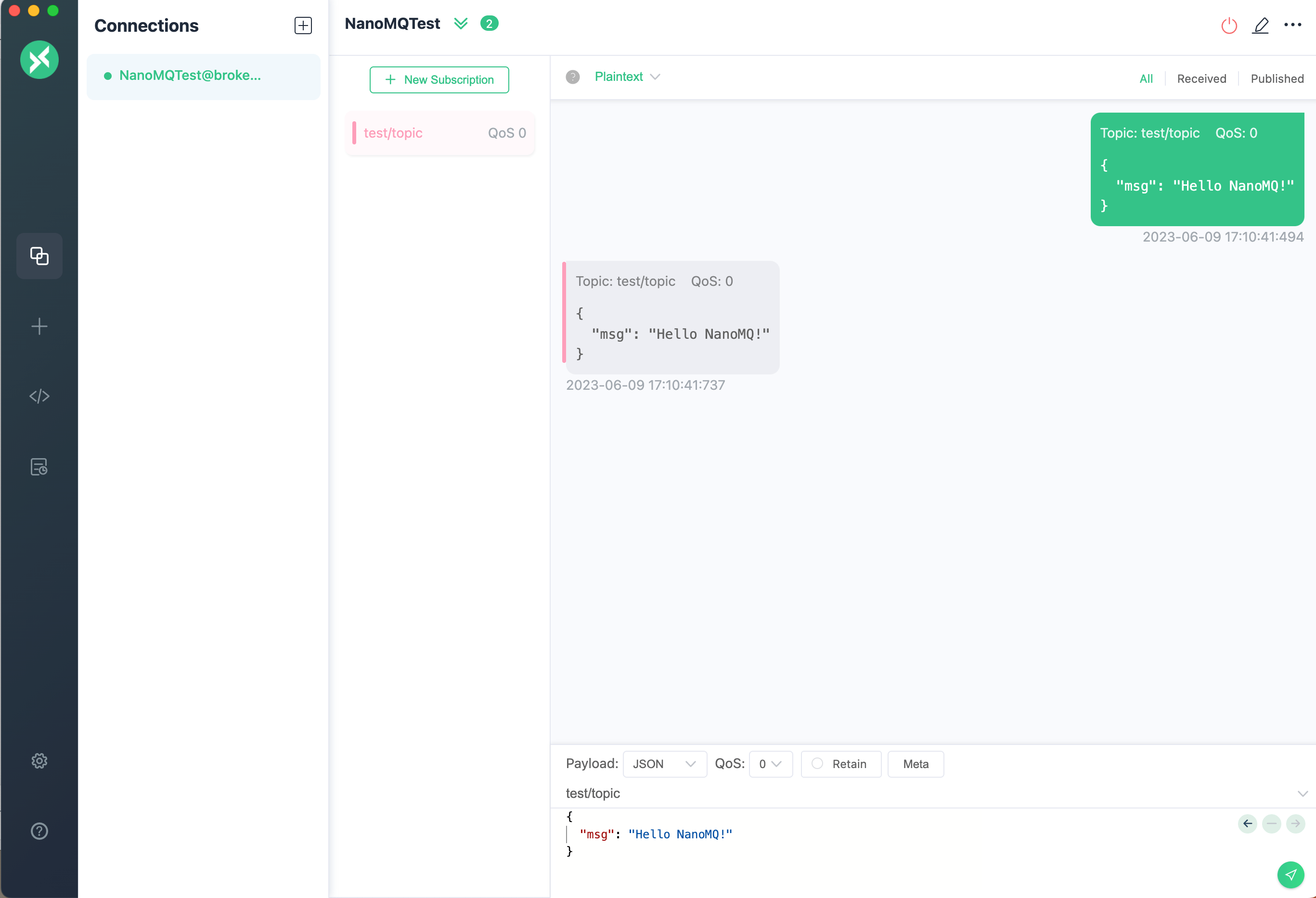
Task: Click the Meta button
Action: pos(915,764)
